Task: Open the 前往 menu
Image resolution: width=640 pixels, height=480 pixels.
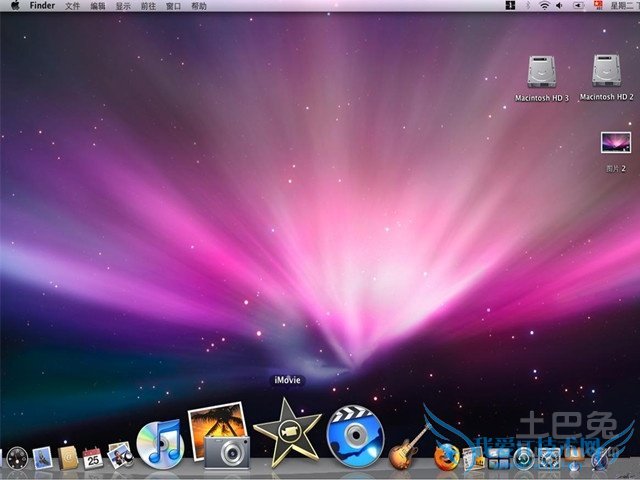Action: (149, 6)
